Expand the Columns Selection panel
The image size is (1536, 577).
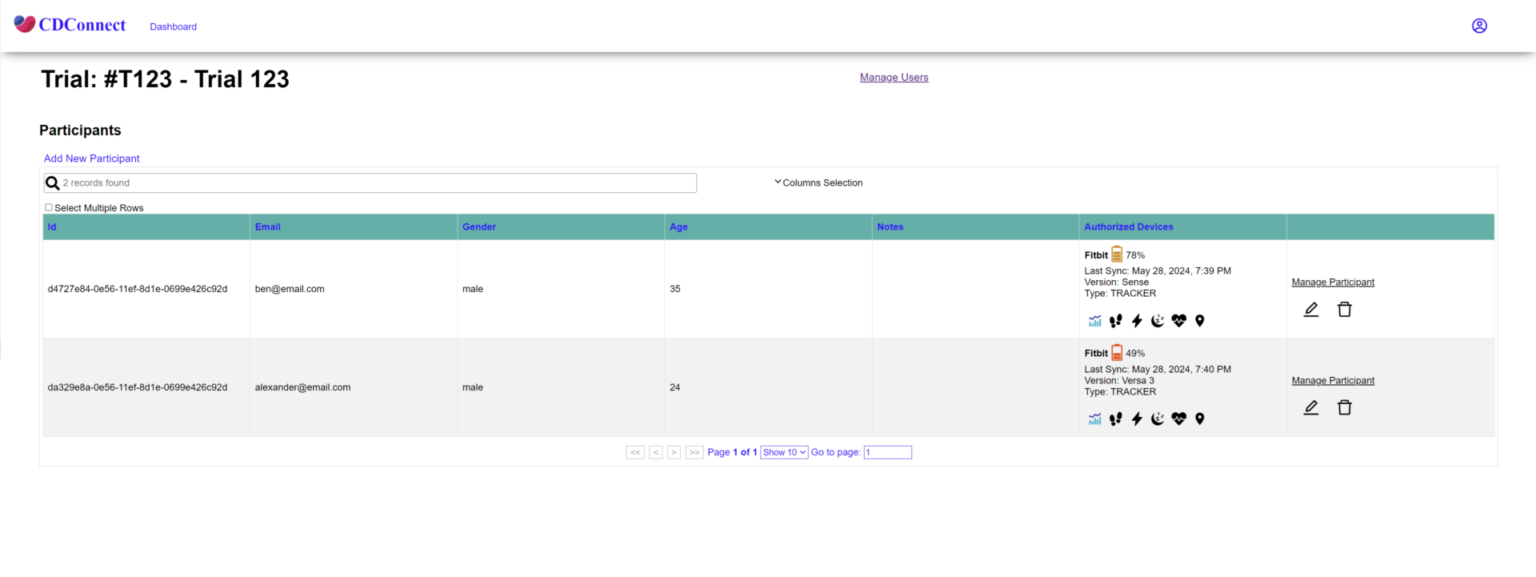[822, 182]
